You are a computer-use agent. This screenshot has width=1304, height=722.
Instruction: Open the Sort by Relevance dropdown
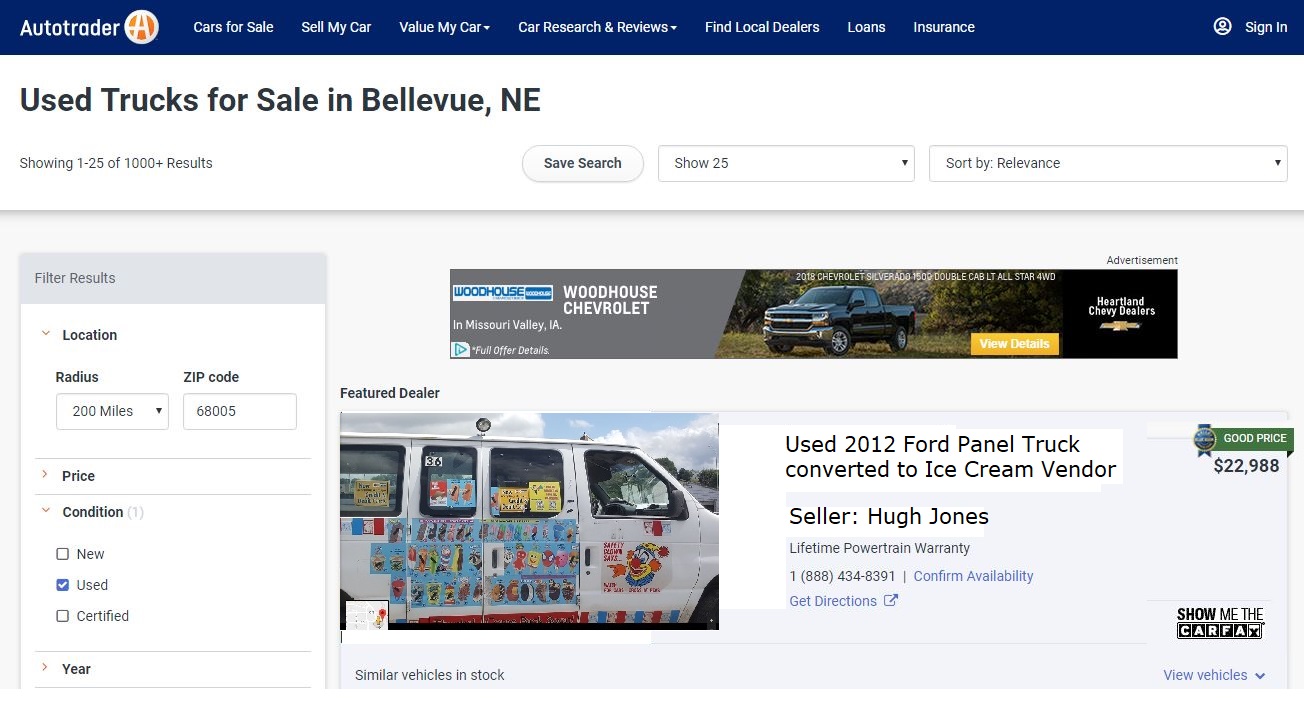(1108, 163)
